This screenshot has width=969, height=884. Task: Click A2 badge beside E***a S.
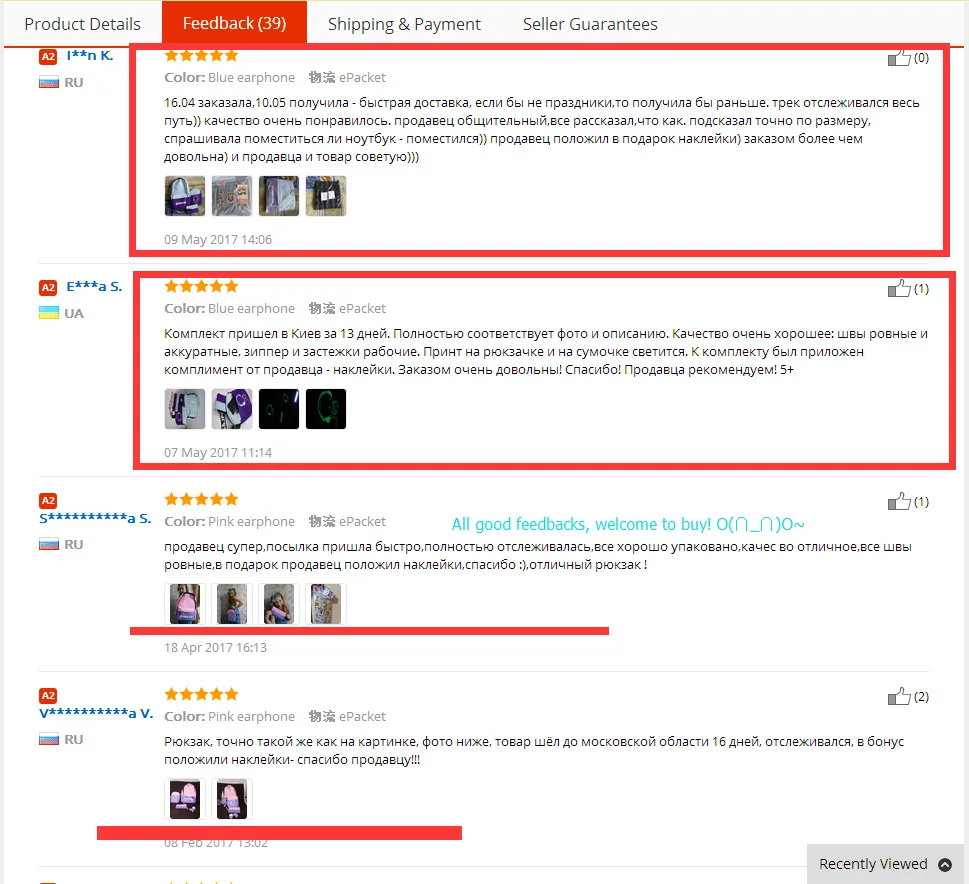[48, 287]
